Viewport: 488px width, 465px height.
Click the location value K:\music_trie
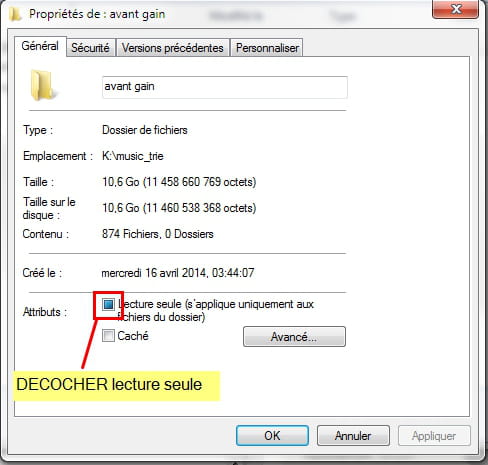point(133,156)
